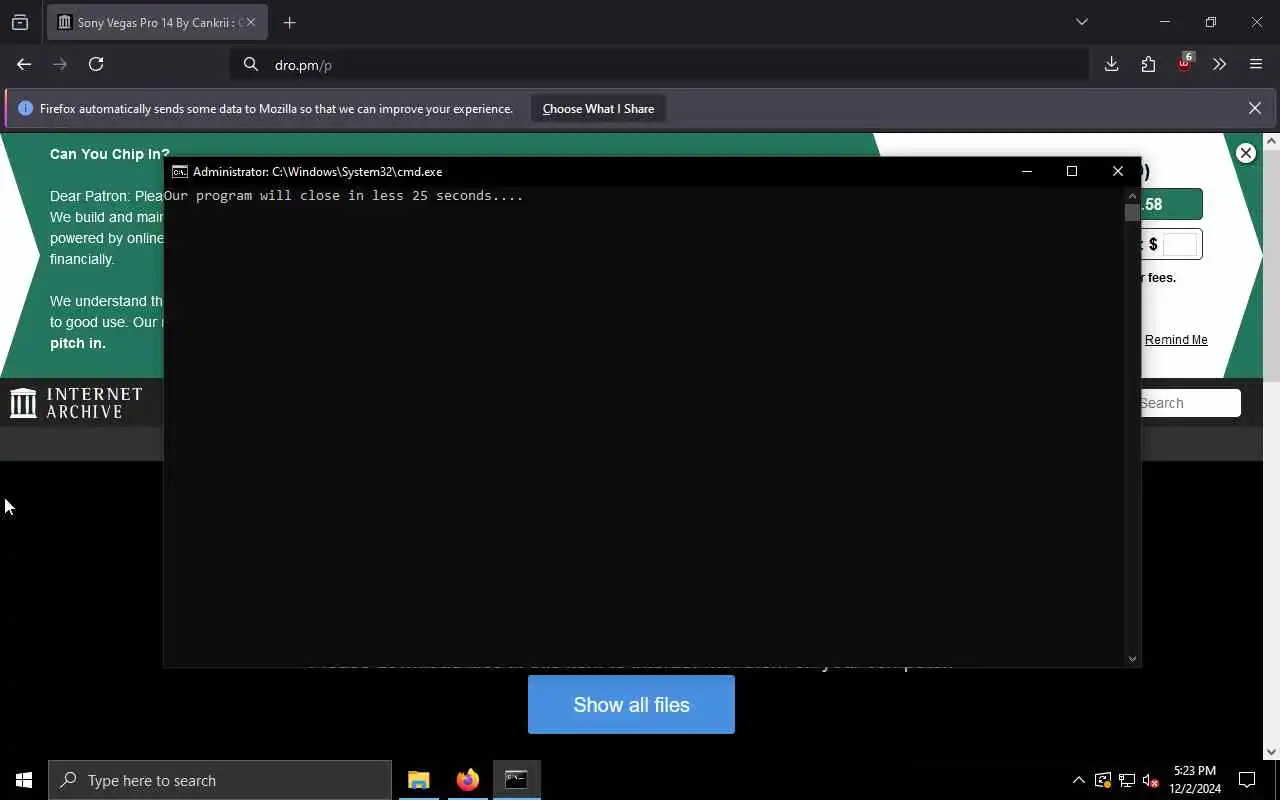Dismiss the Firefox data notification bar
This screenshot has height=800, width=1280.
coord(1255,108)
